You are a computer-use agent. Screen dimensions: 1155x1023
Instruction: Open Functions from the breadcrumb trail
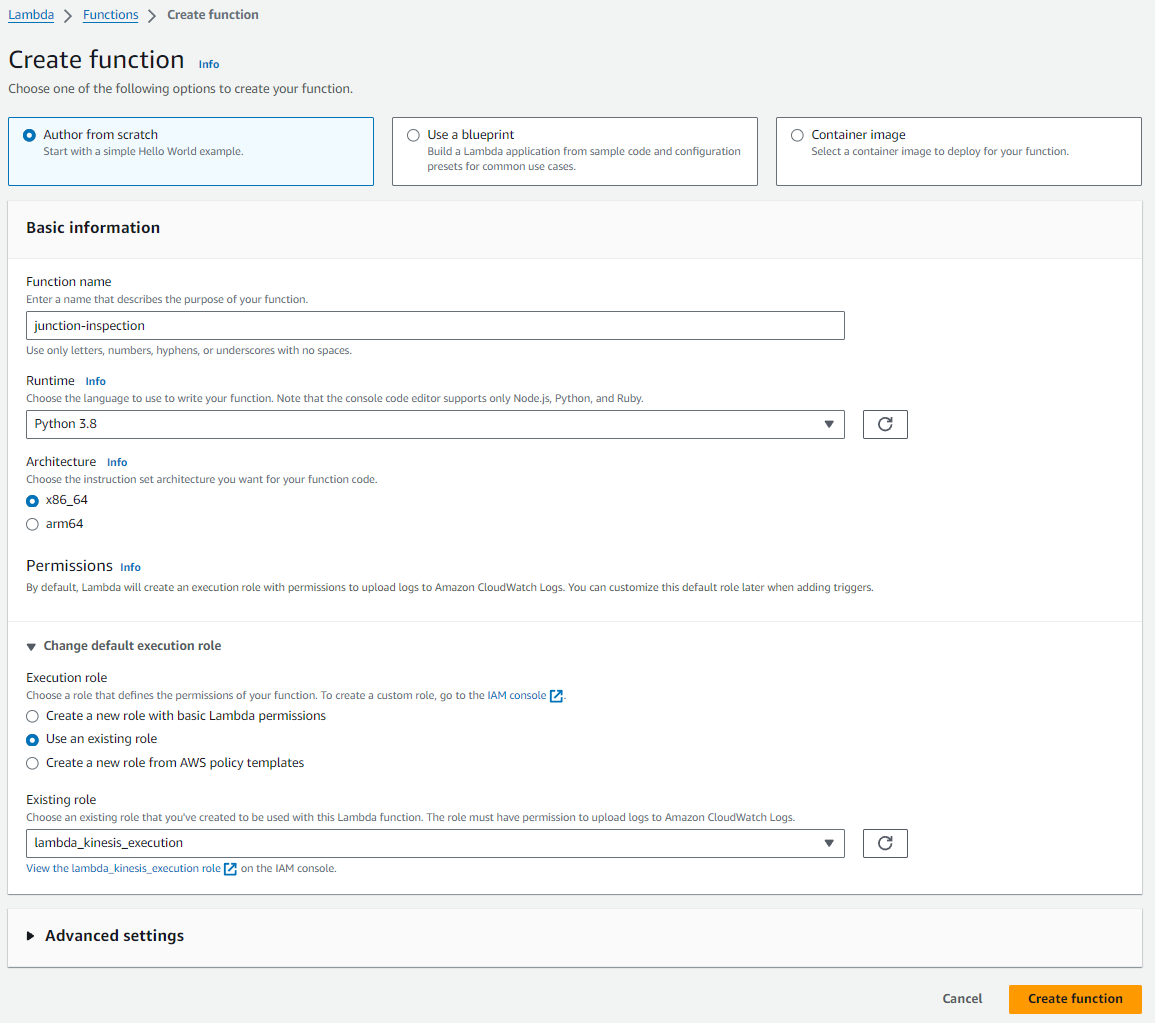point(110,14)
